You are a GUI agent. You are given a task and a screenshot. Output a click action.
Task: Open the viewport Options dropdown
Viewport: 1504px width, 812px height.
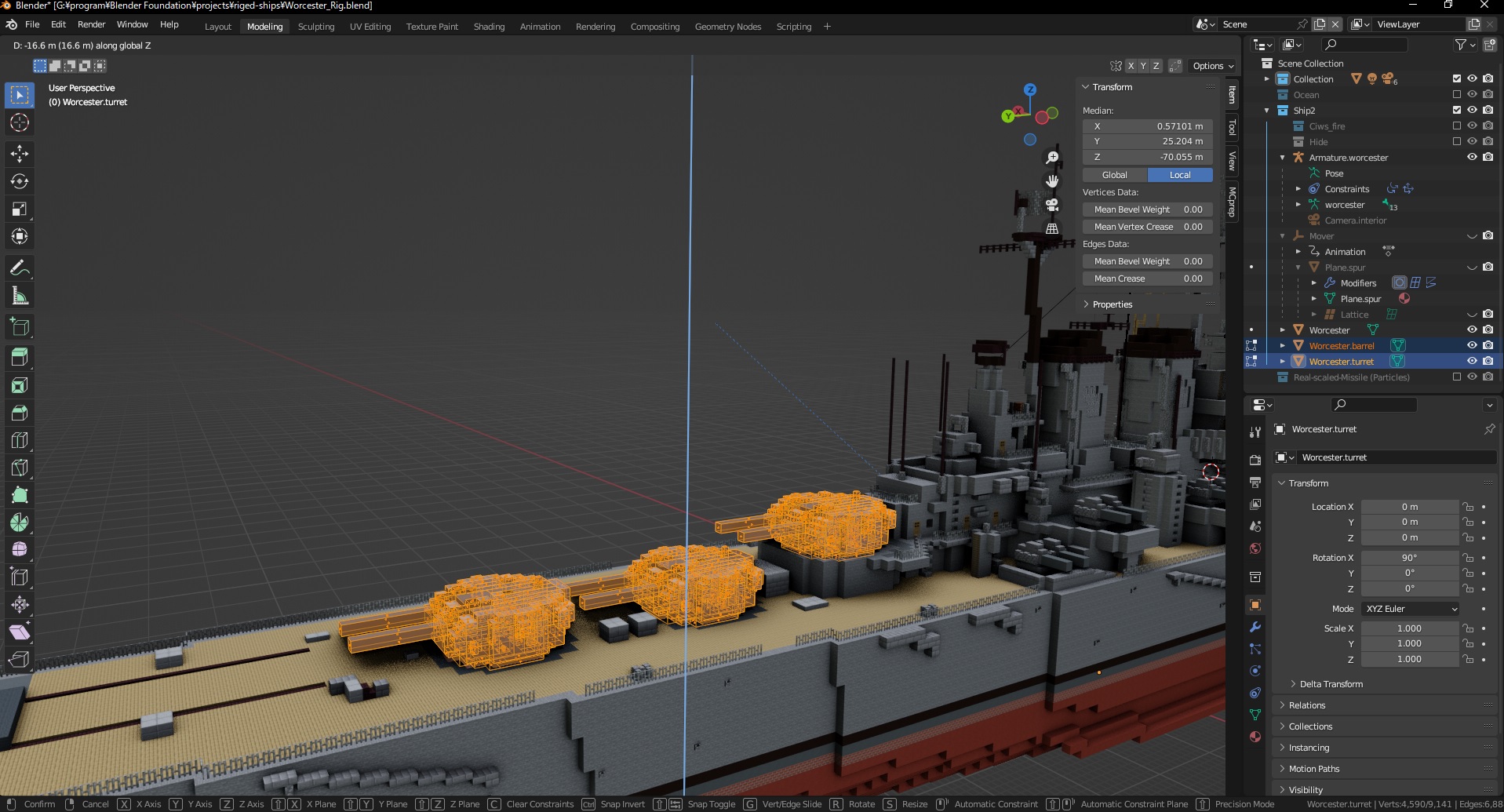(x=1213, y=66)
